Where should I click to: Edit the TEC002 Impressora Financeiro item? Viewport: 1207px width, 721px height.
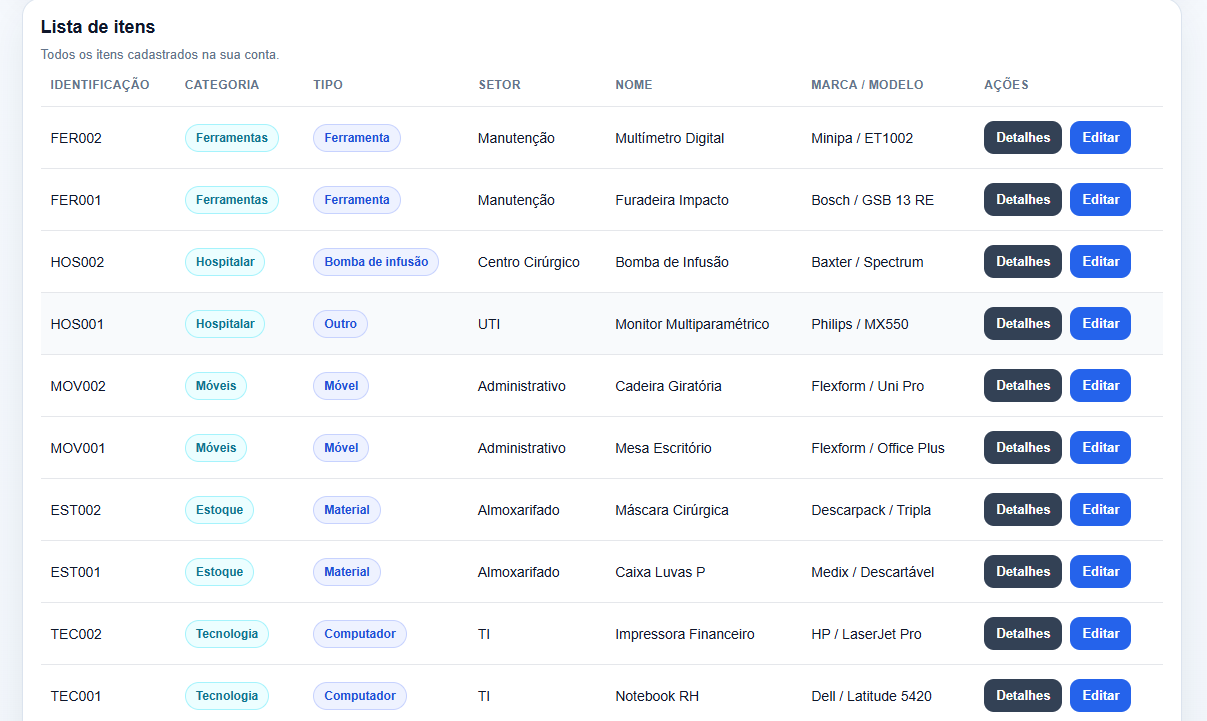[1100, 634]
